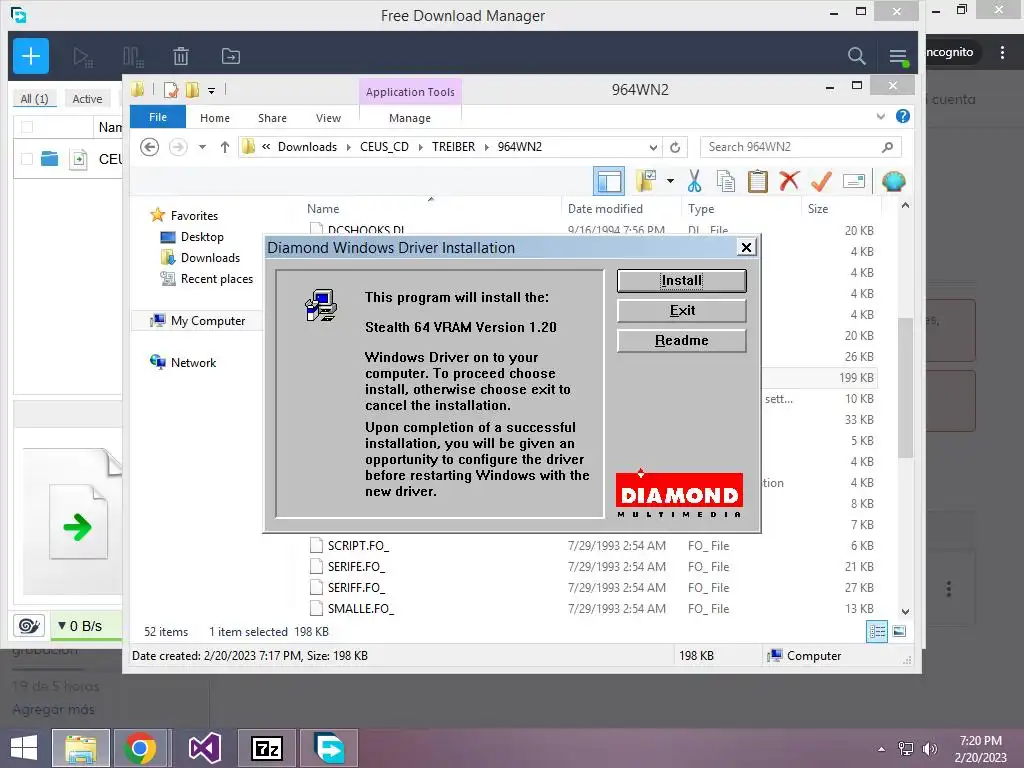Click the teal shell icon in Explorer toolbar

[893, 181]
